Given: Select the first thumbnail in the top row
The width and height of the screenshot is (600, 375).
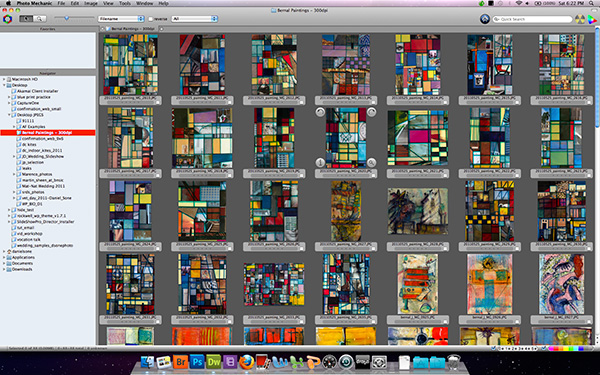Looking at the screenshot, I should click(x=130, y=65).
